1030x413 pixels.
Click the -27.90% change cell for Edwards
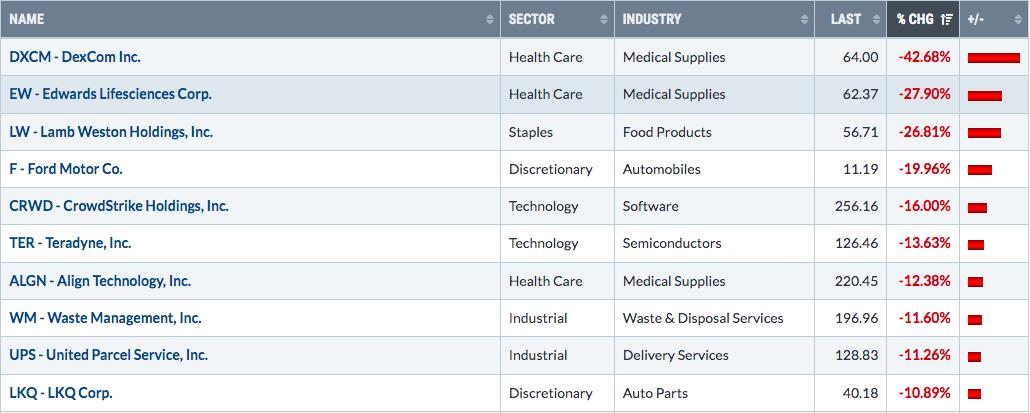(923, 94)
